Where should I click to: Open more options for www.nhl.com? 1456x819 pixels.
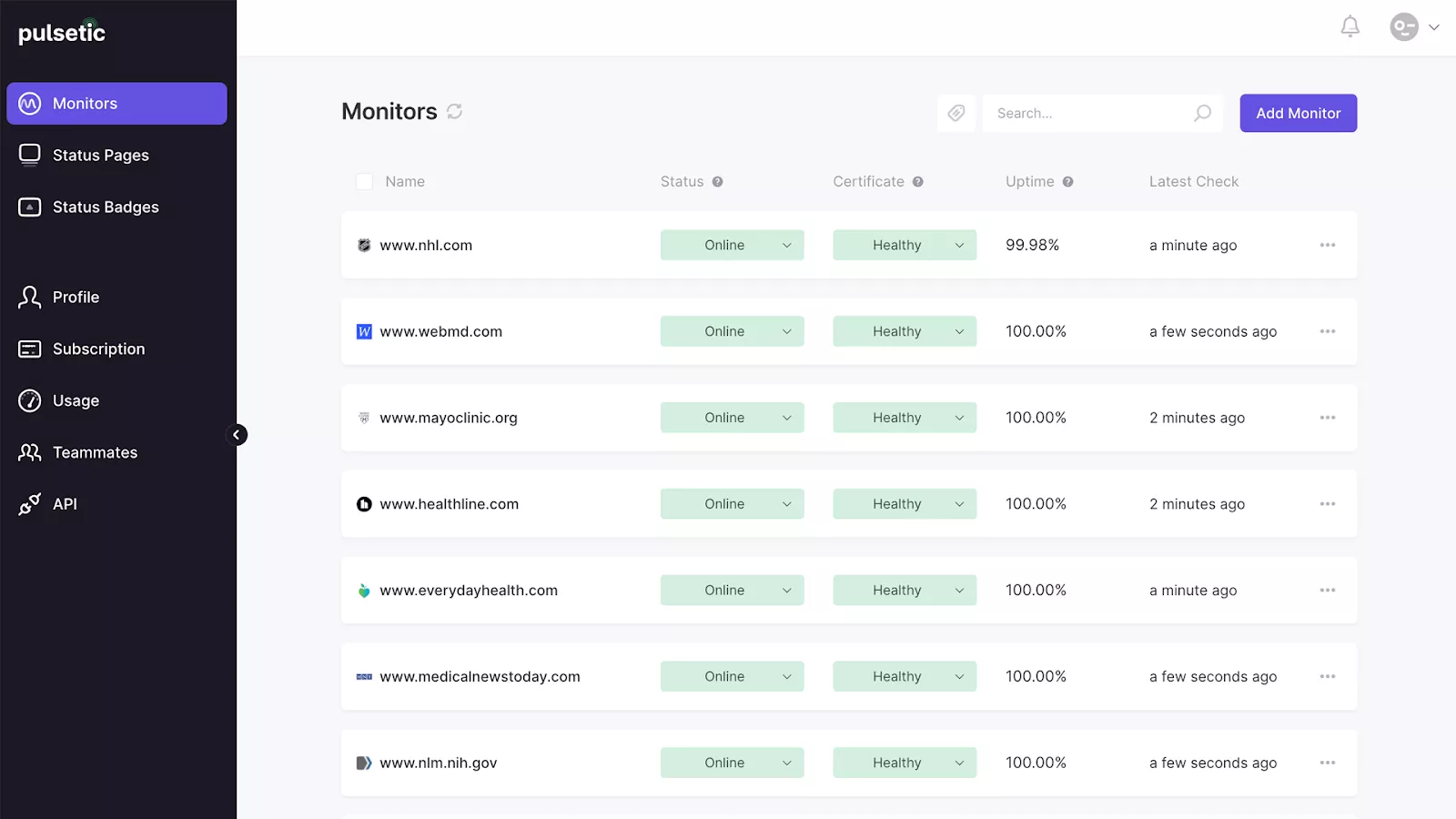[1327, 245]
